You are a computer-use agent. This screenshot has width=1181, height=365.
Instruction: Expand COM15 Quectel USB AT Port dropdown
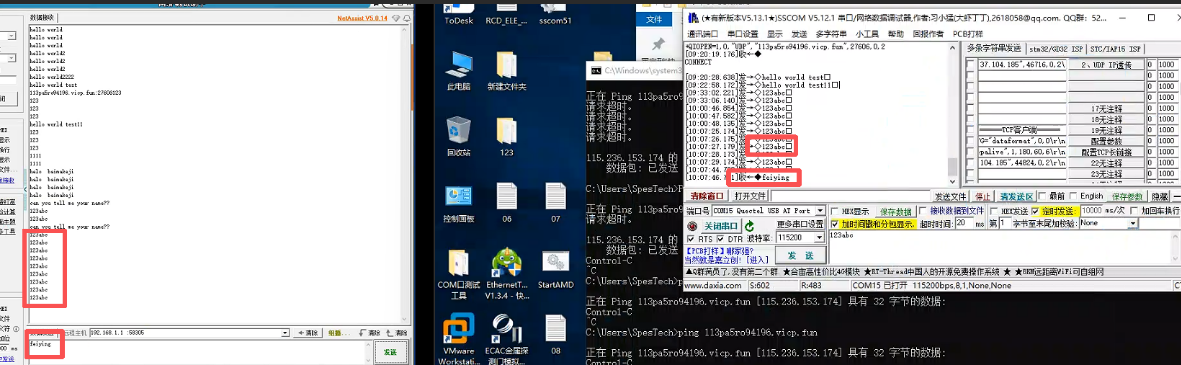[x=820, y=211]
